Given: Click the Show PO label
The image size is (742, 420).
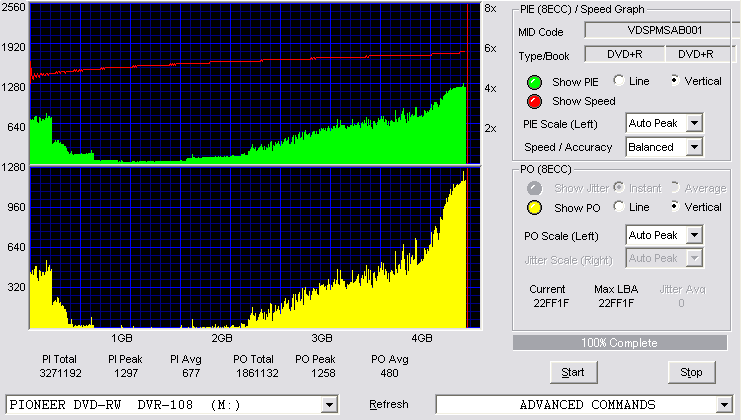Looking at the screenshot, I should pyautogui.click(x=577, y=208).
